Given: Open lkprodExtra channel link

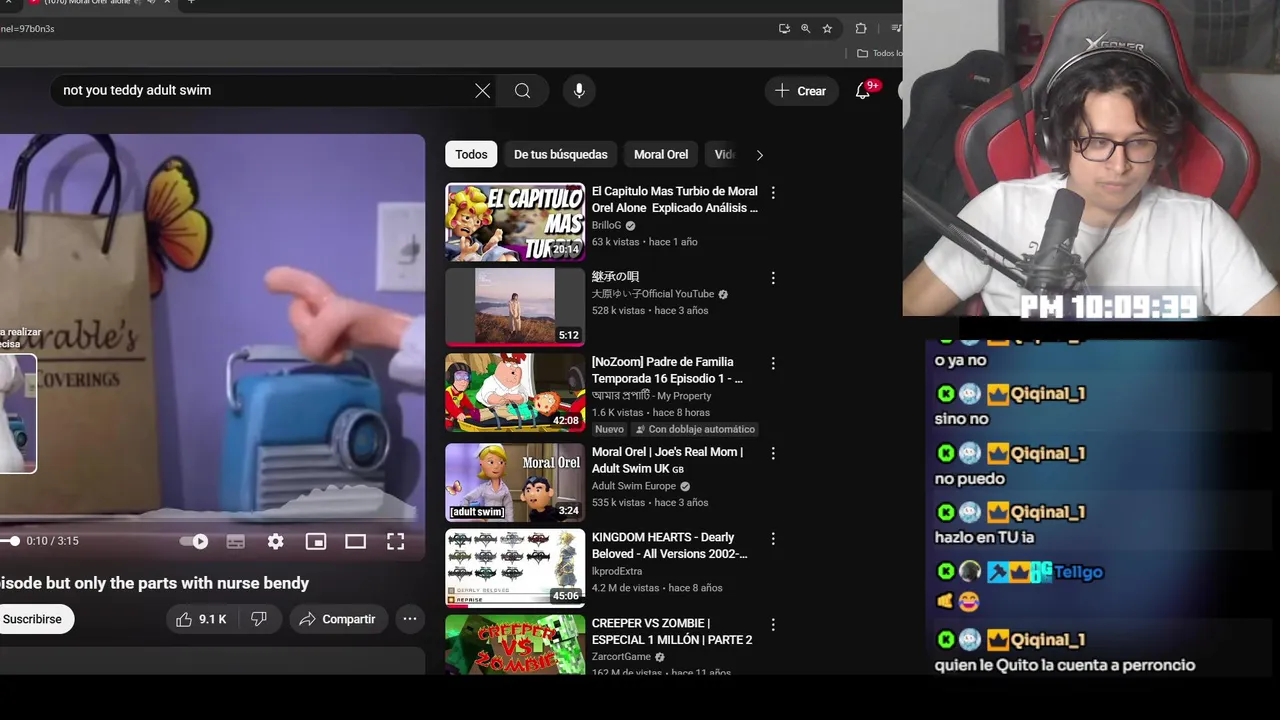Looking at the screenshot, I should 618,572.
